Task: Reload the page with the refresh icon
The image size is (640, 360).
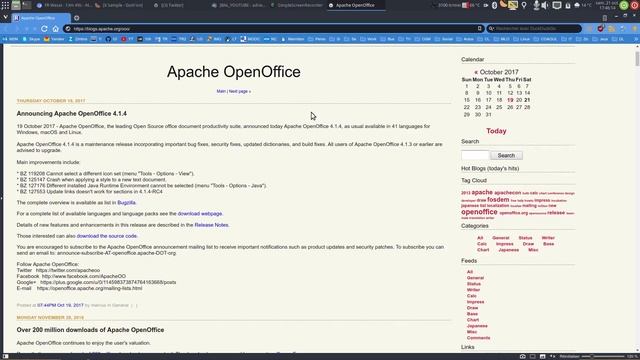Action: point(44,29)
